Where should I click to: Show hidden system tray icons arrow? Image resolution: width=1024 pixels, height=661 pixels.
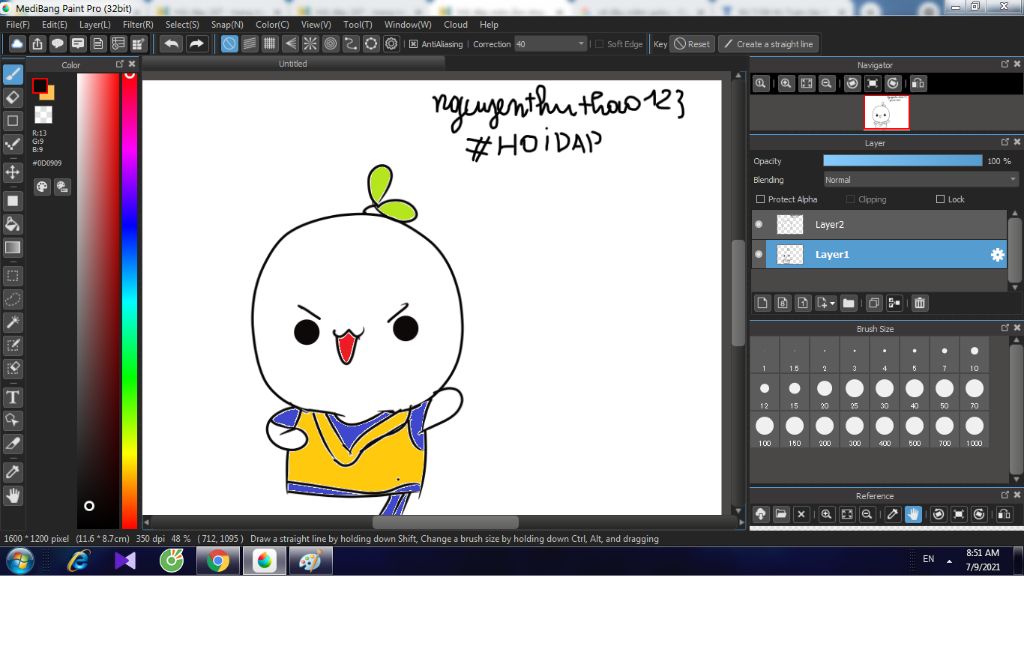pyautogui.click(x=950, y=561)
